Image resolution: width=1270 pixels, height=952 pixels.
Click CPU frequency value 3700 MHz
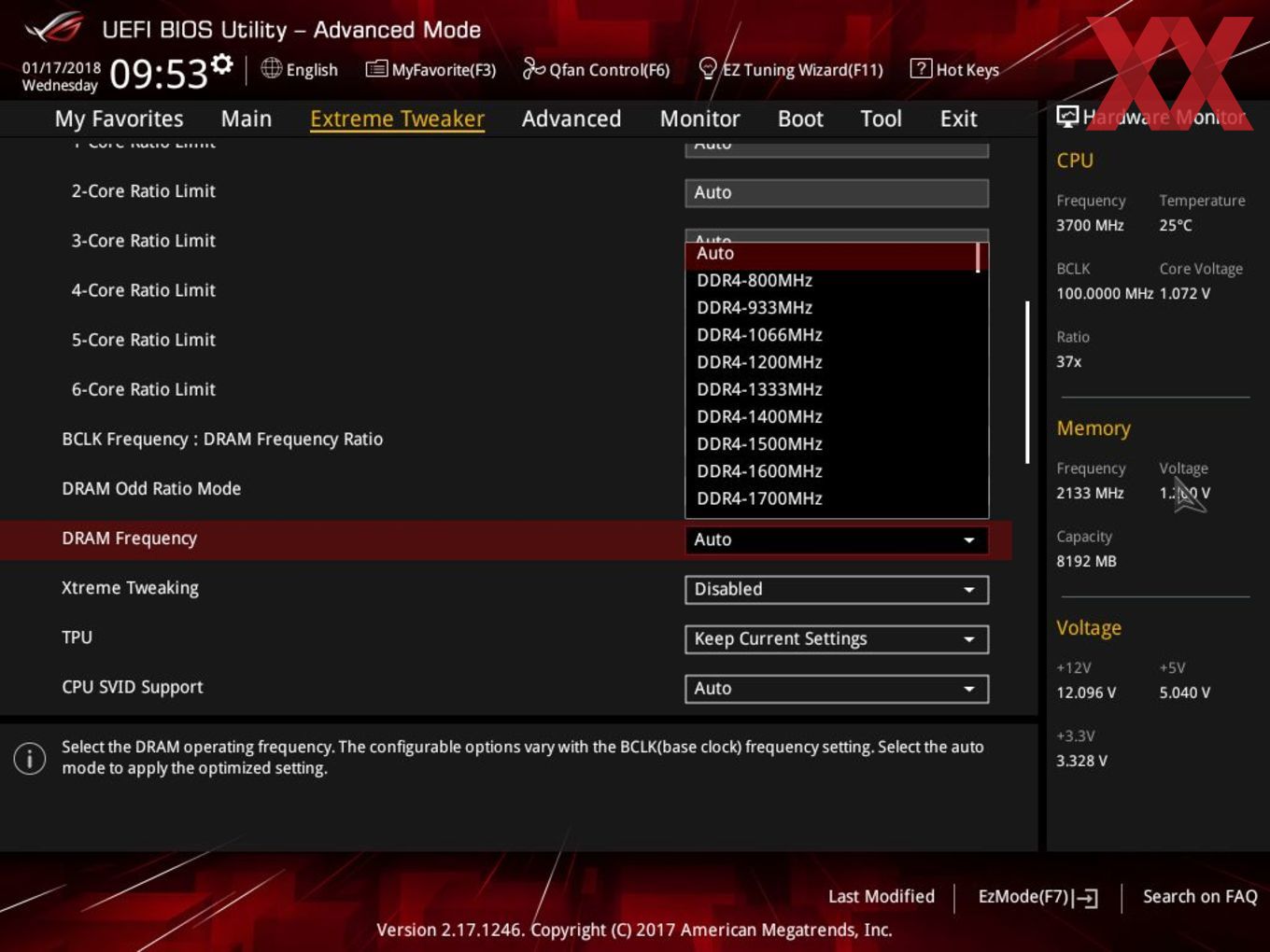[1090, 225]
